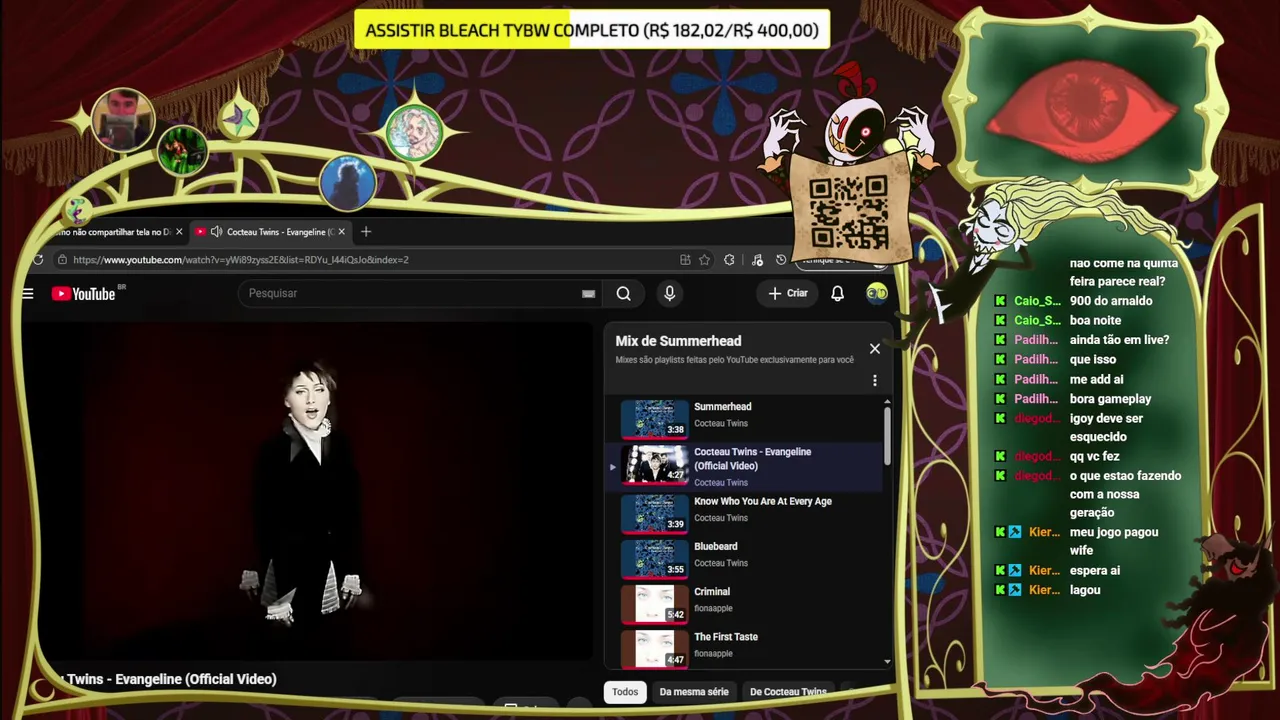Open the YouTube account avatar menu
Image resolution: width=1280 pixels, height=720 pixels.
tap(876, 293)
